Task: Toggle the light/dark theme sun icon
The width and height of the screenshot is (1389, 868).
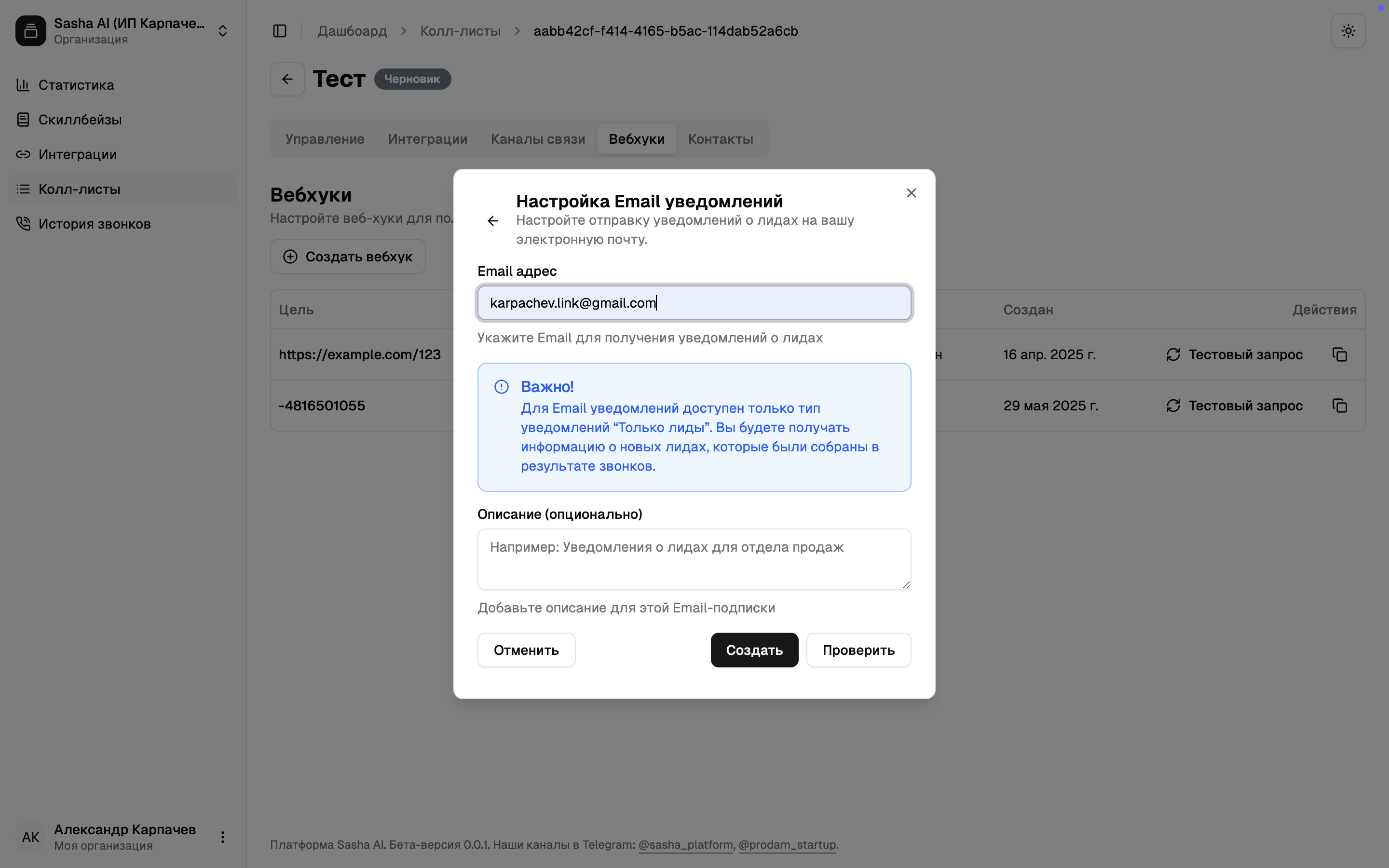Action: pyautogui.click(x=1348, y=31)
